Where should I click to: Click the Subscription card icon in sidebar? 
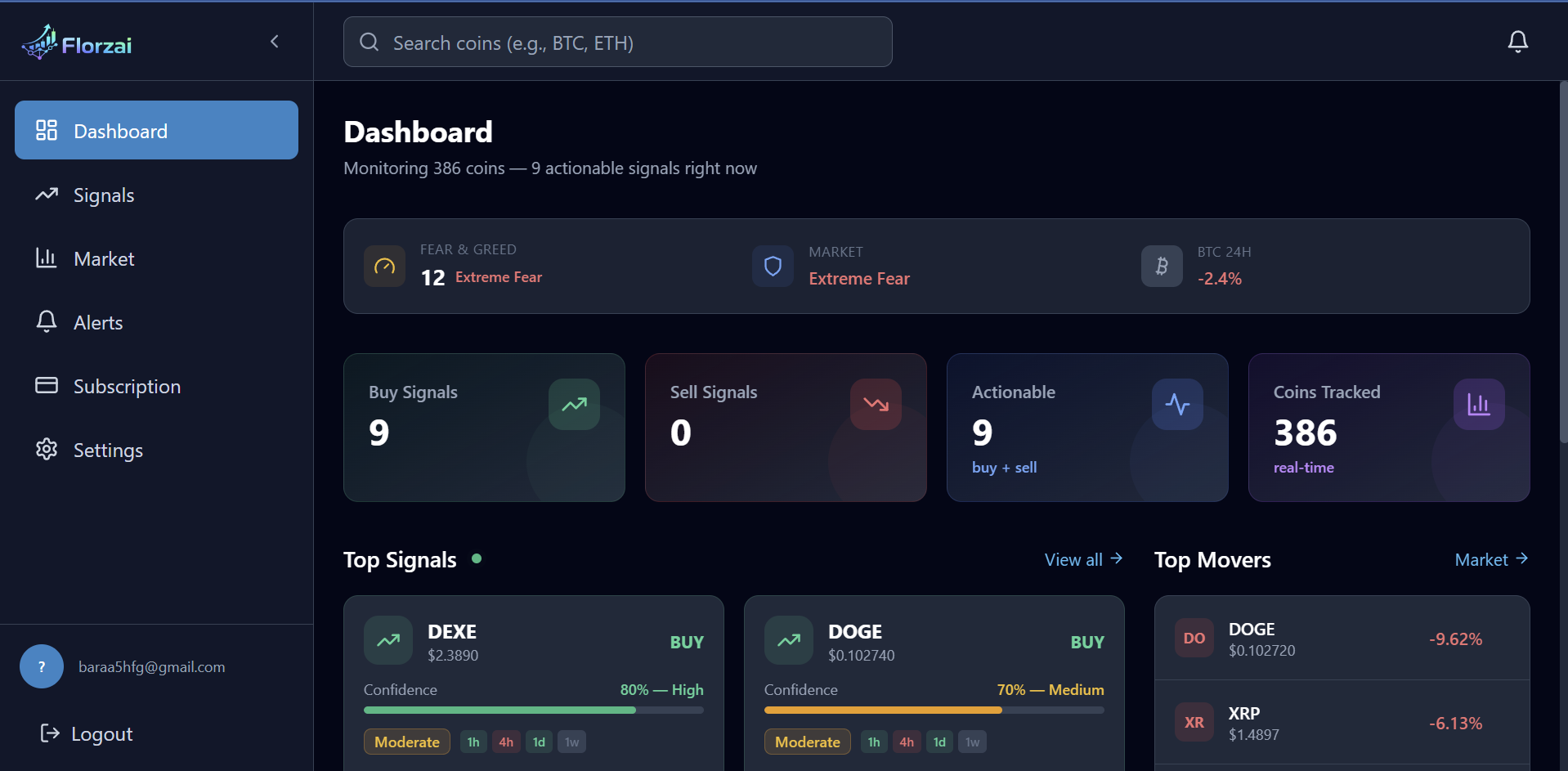click(47, 385)
